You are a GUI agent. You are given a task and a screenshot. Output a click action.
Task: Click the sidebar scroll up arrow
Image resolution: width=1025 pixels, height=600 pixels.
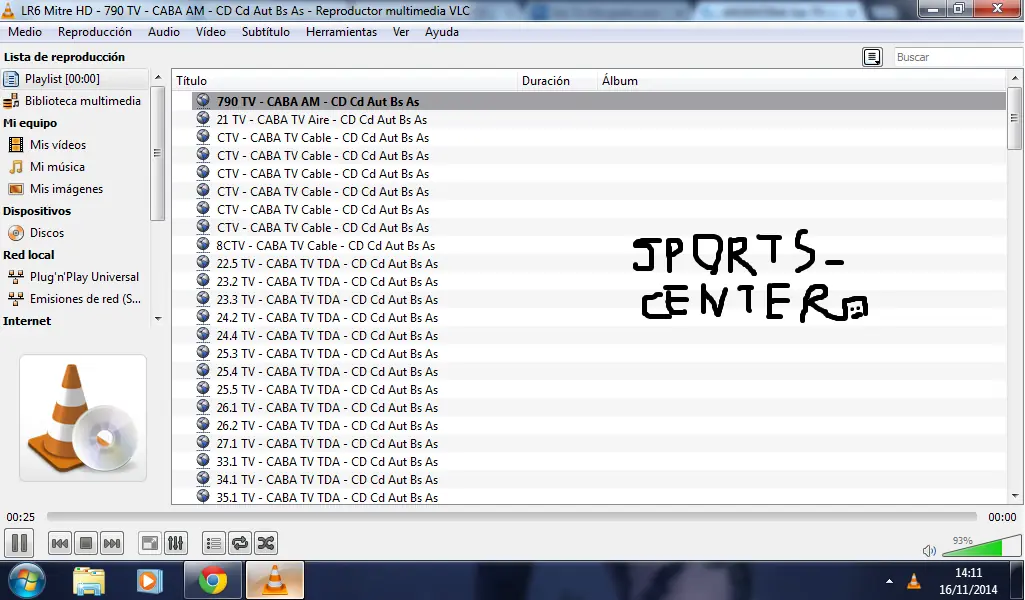(158, 77)
